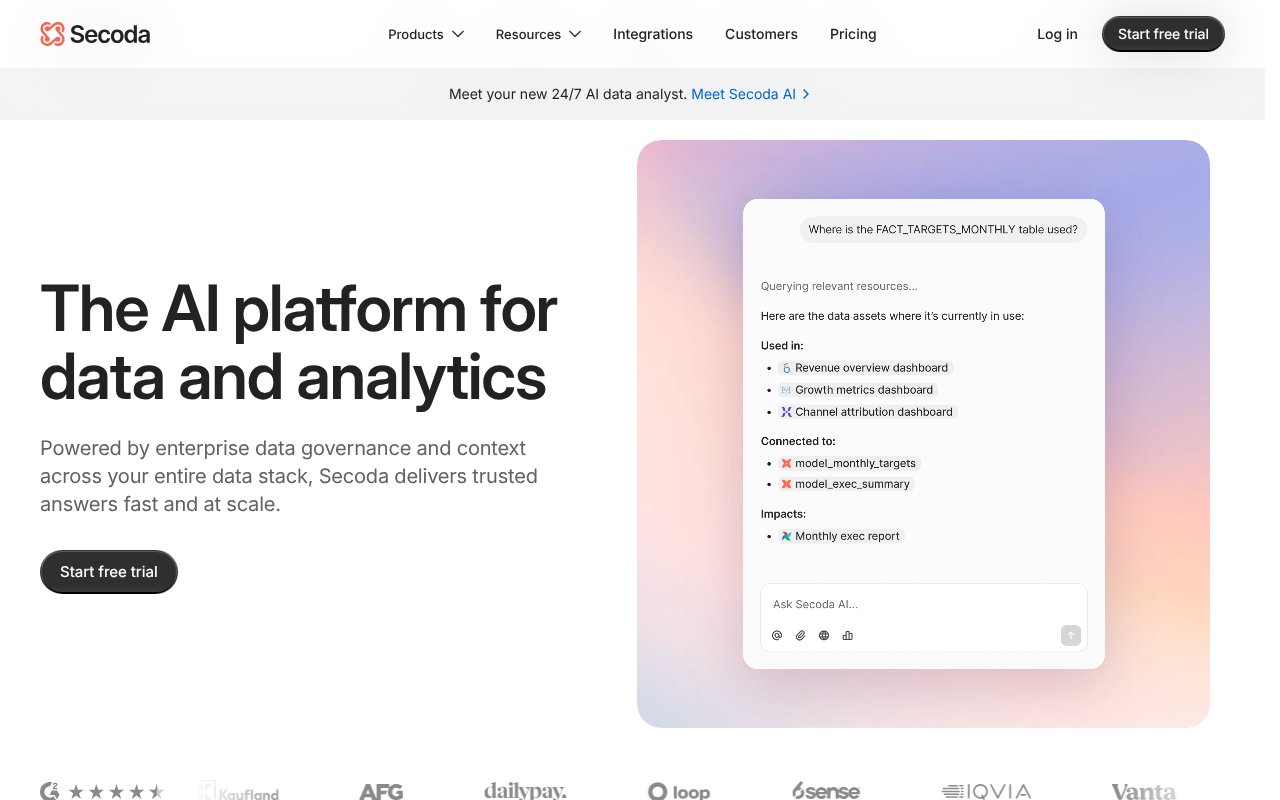Click the Log in link
The image size is (1280, 800).
coord(1057,34)
